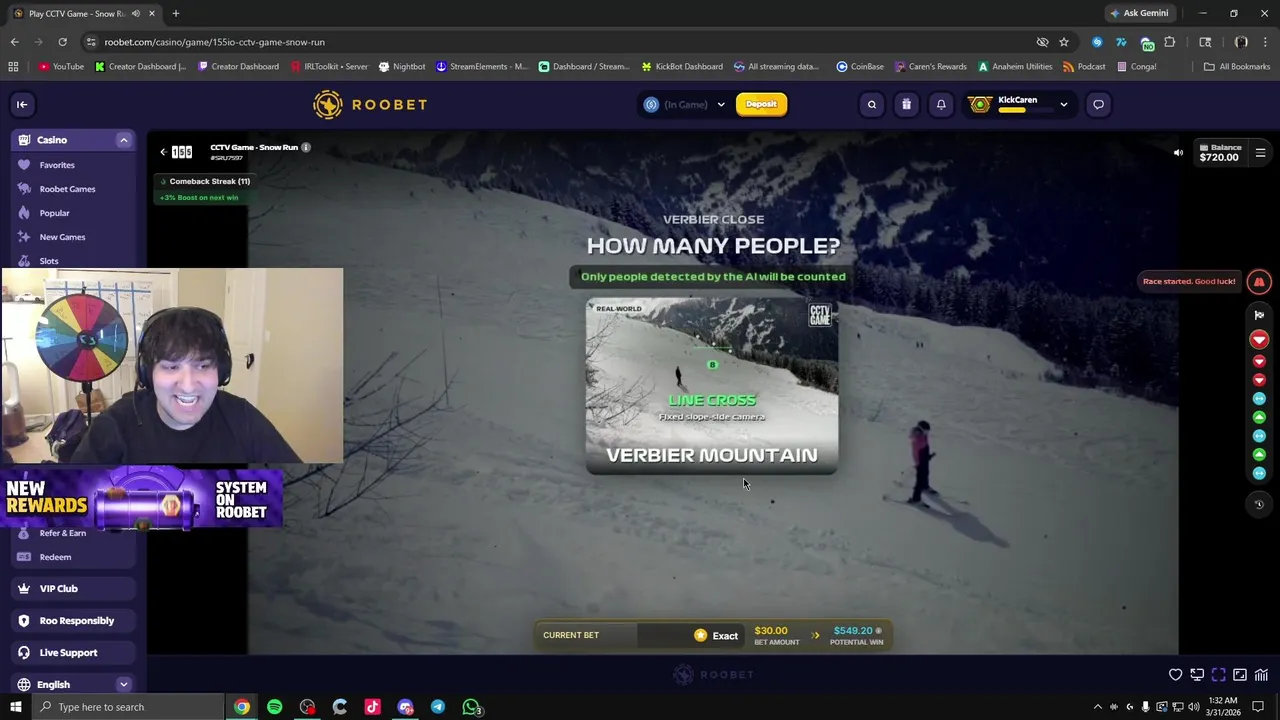Open the round history clock icon
Image resolution: width=1280 pixels, height=720 pixels.
click(x=1259, y=504)
